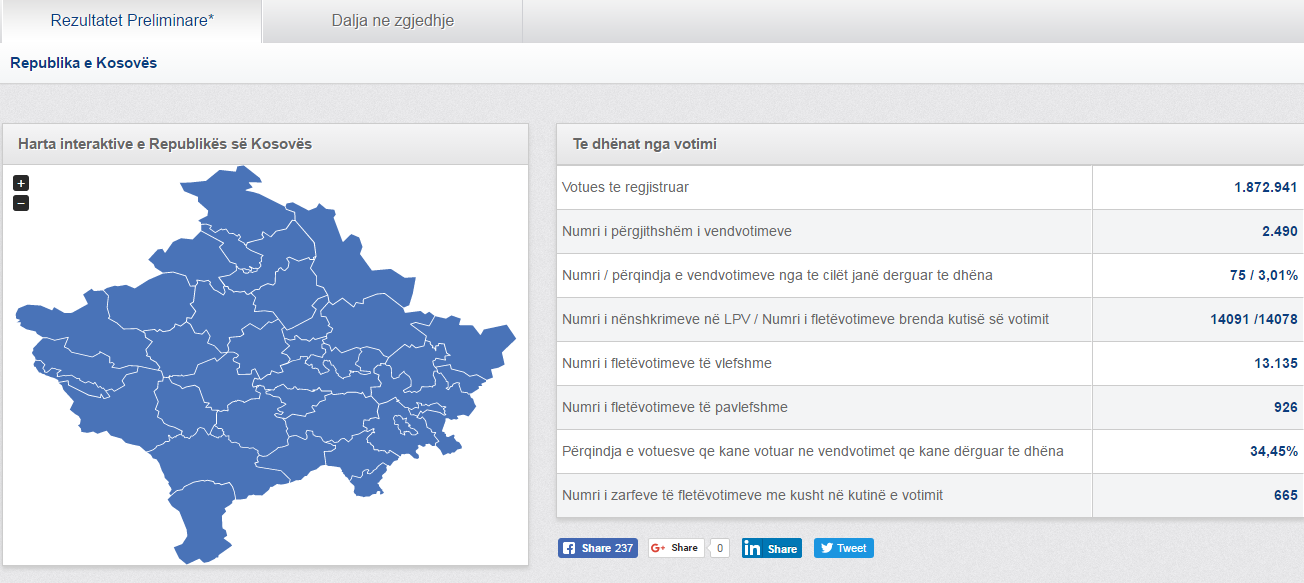The height and width of the screenshot is (583, 1304).
Task: Click the Harta interaktive panel header
Action: 265,144
